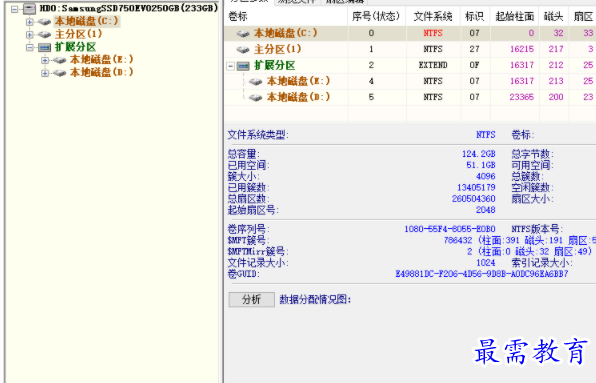
Task: Click the 数据分配情况图 label
Action: 315,299
